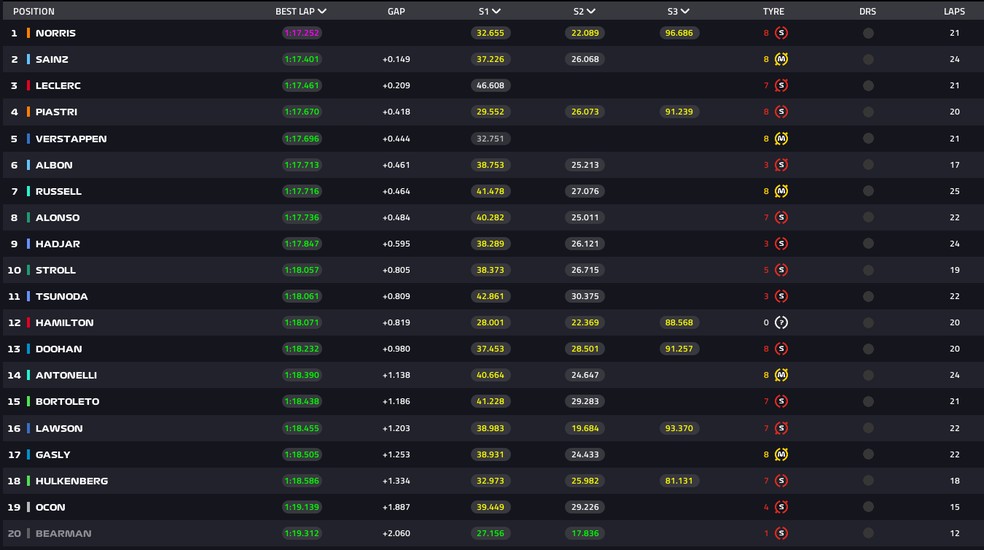This screenshot has height=550, width=984.
Task: Click Tsunoda's S2 time 30.375
Action: pyautogui.click(x=585, y=296)
